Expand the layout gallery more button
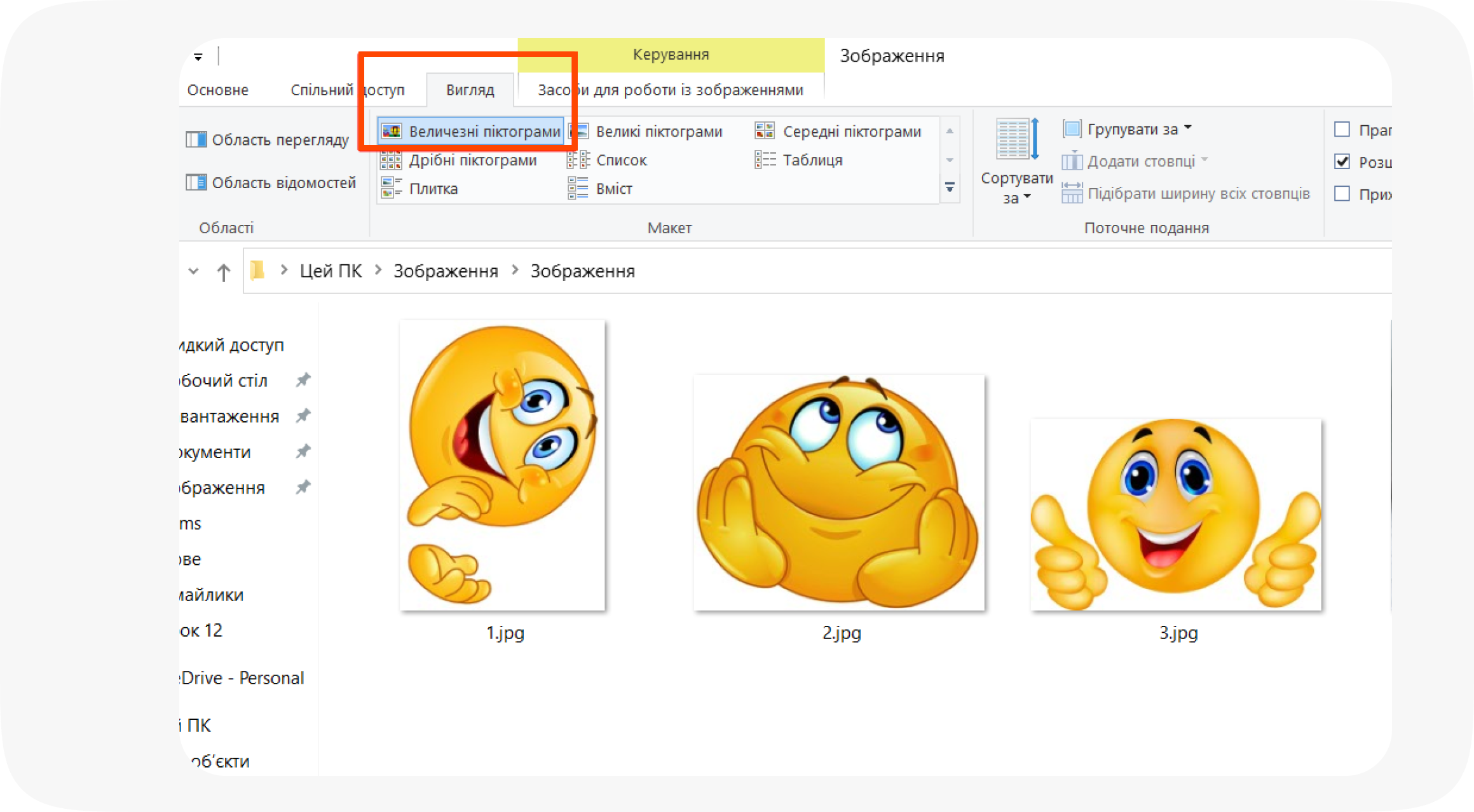 coord(950,187)
